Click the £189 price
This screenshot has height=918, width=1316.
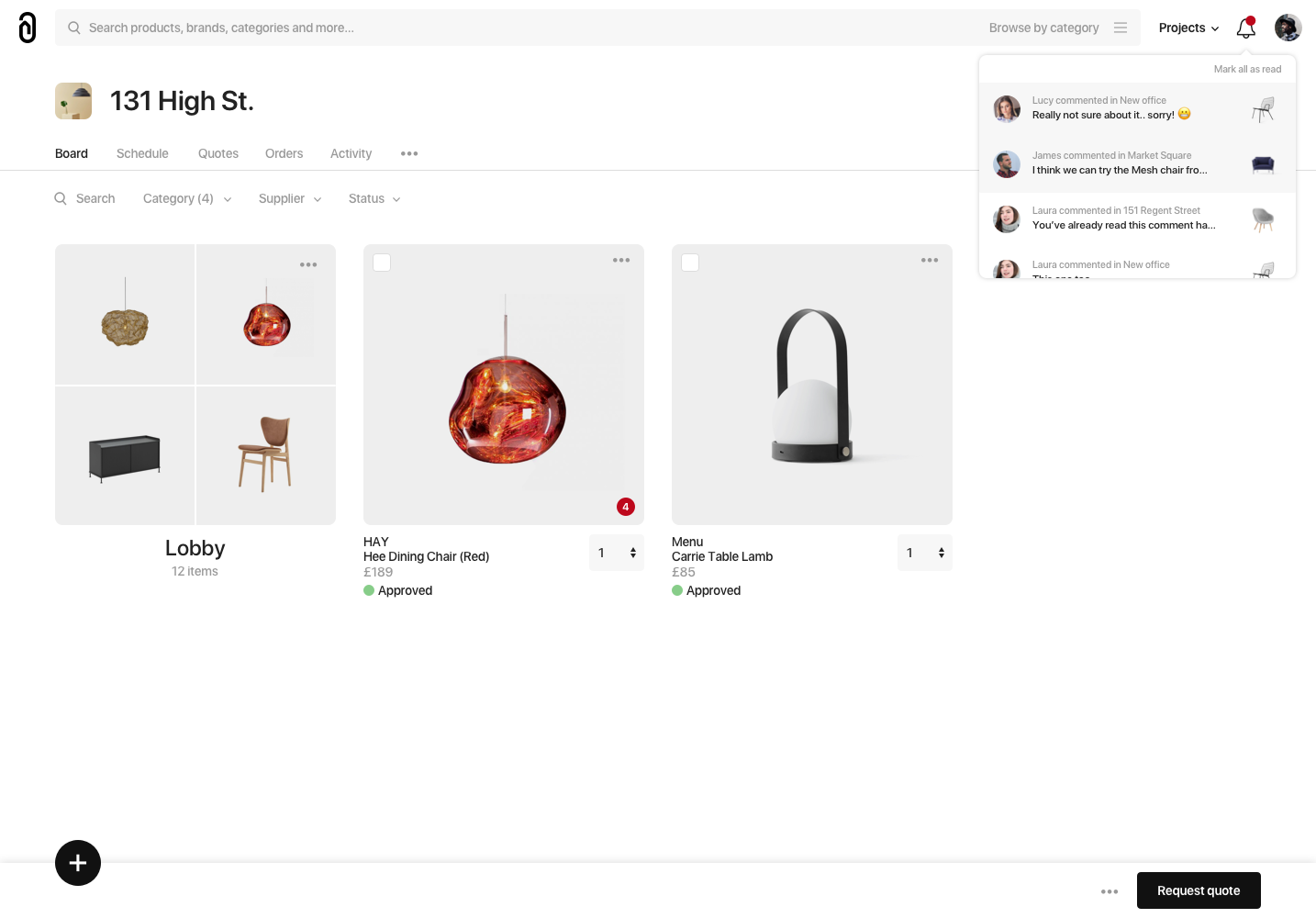(378, 572)
